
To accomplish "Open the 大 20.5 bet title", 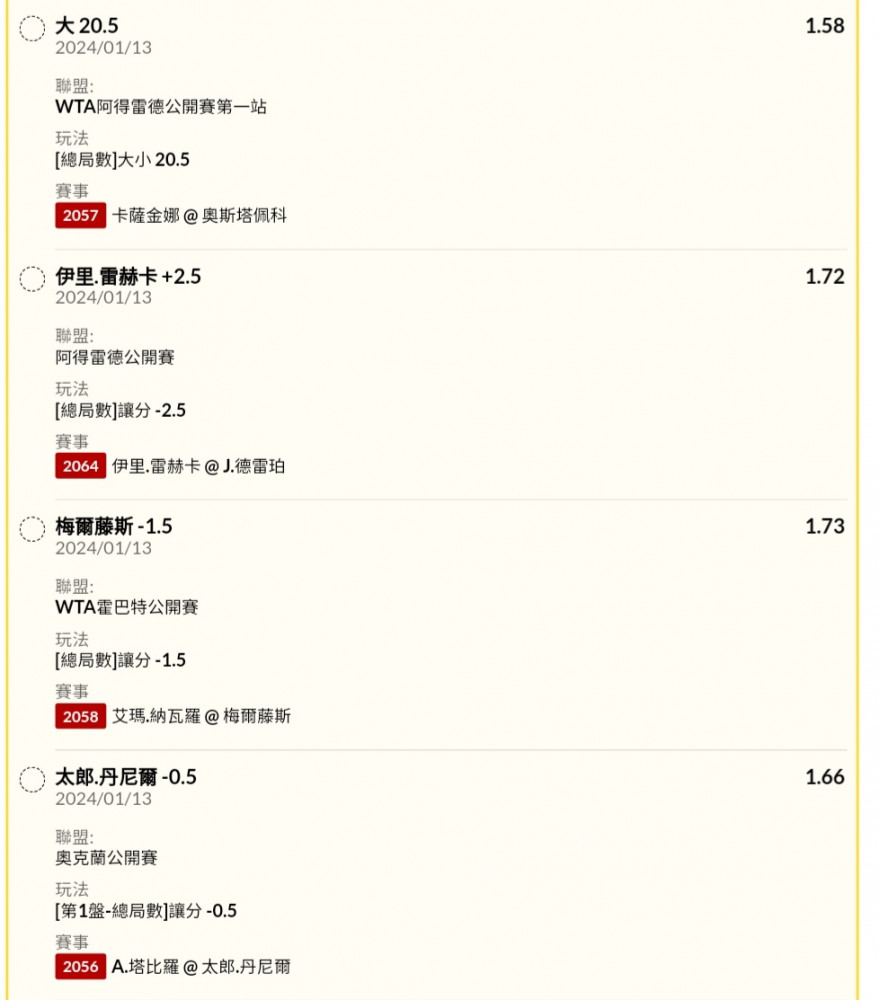I will [x=87, y=26].
